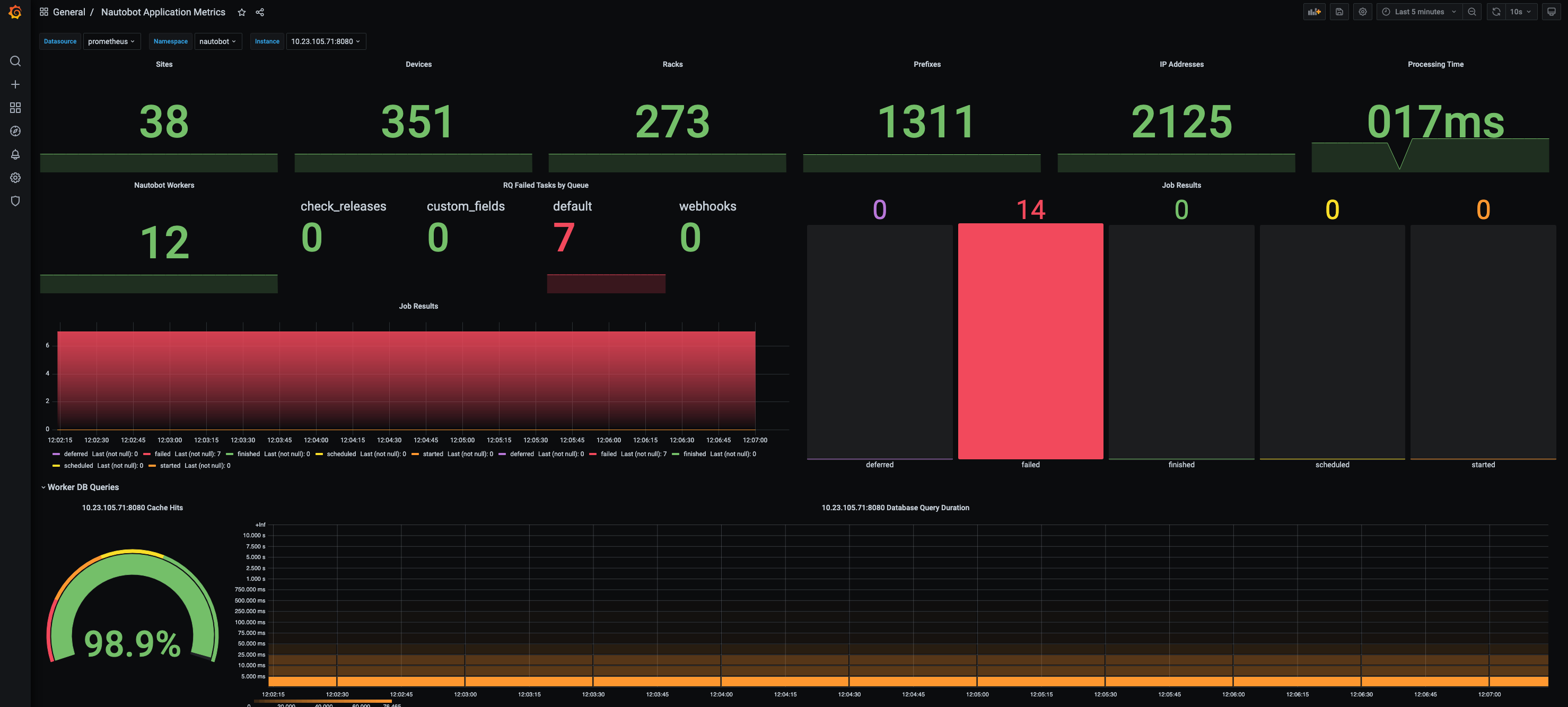Image resolution: width=1568 pixels, height=707 pixels.
Task: Toggle the failed series in Job Results legend
Action: pos(162,453)
